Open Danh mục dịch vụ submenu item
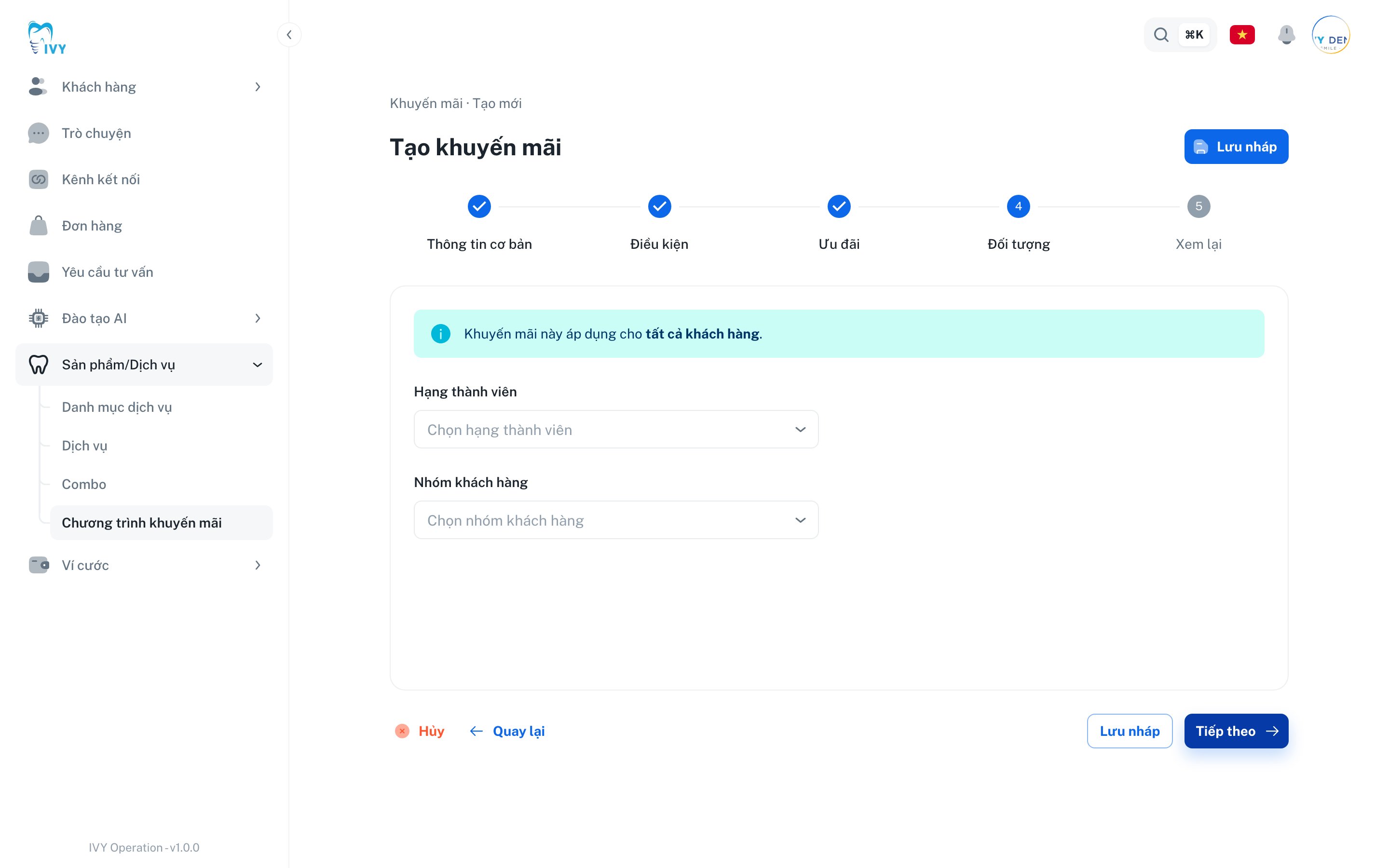 (x=117, y=407)
